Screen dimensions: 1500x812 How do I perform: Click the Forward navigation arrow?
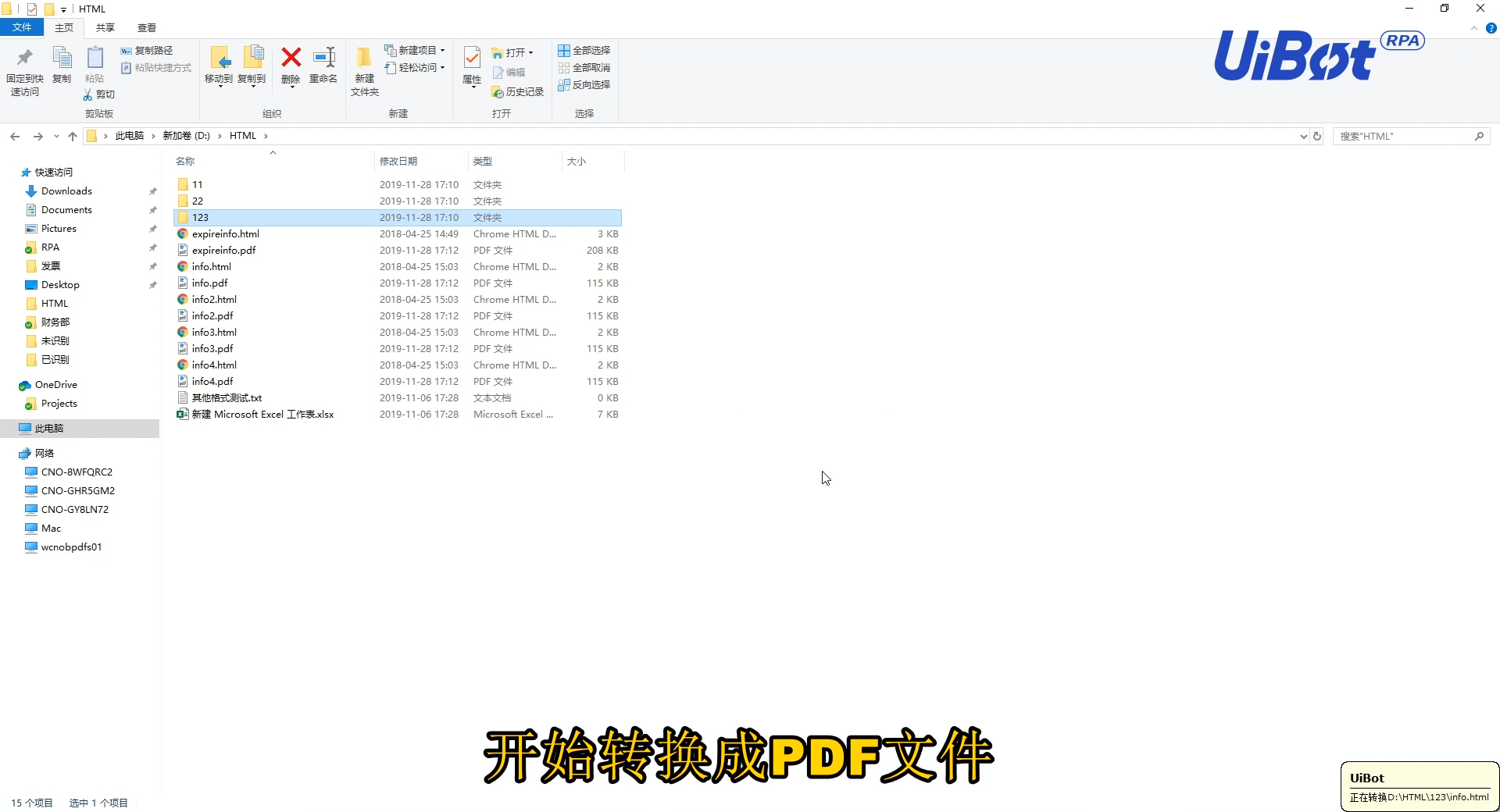pos(37,137)
